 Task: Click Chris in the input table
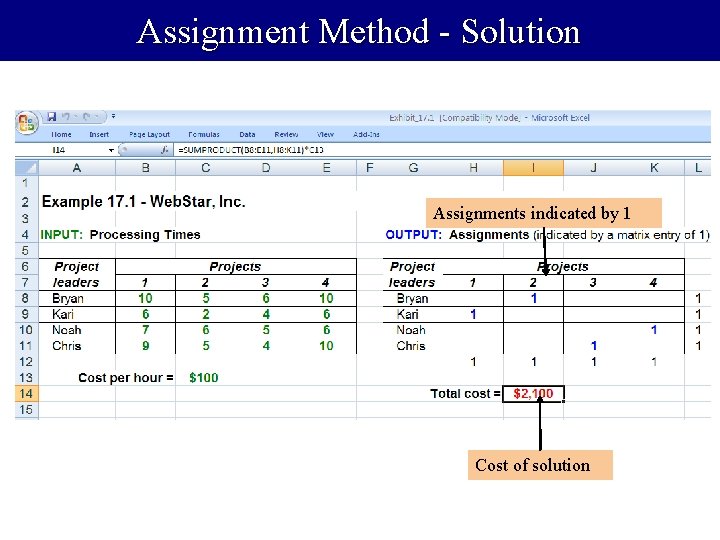point(67,346)
